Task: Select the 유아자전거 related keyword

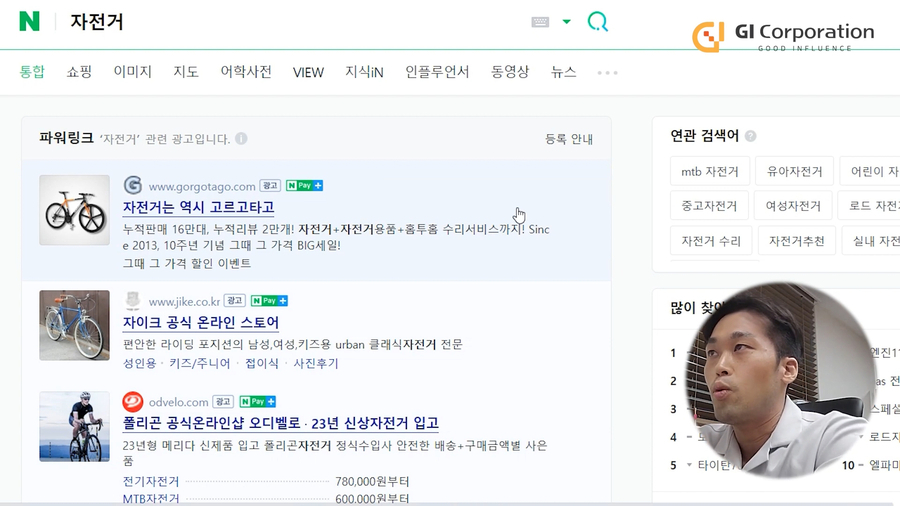Action: (794, 171)
